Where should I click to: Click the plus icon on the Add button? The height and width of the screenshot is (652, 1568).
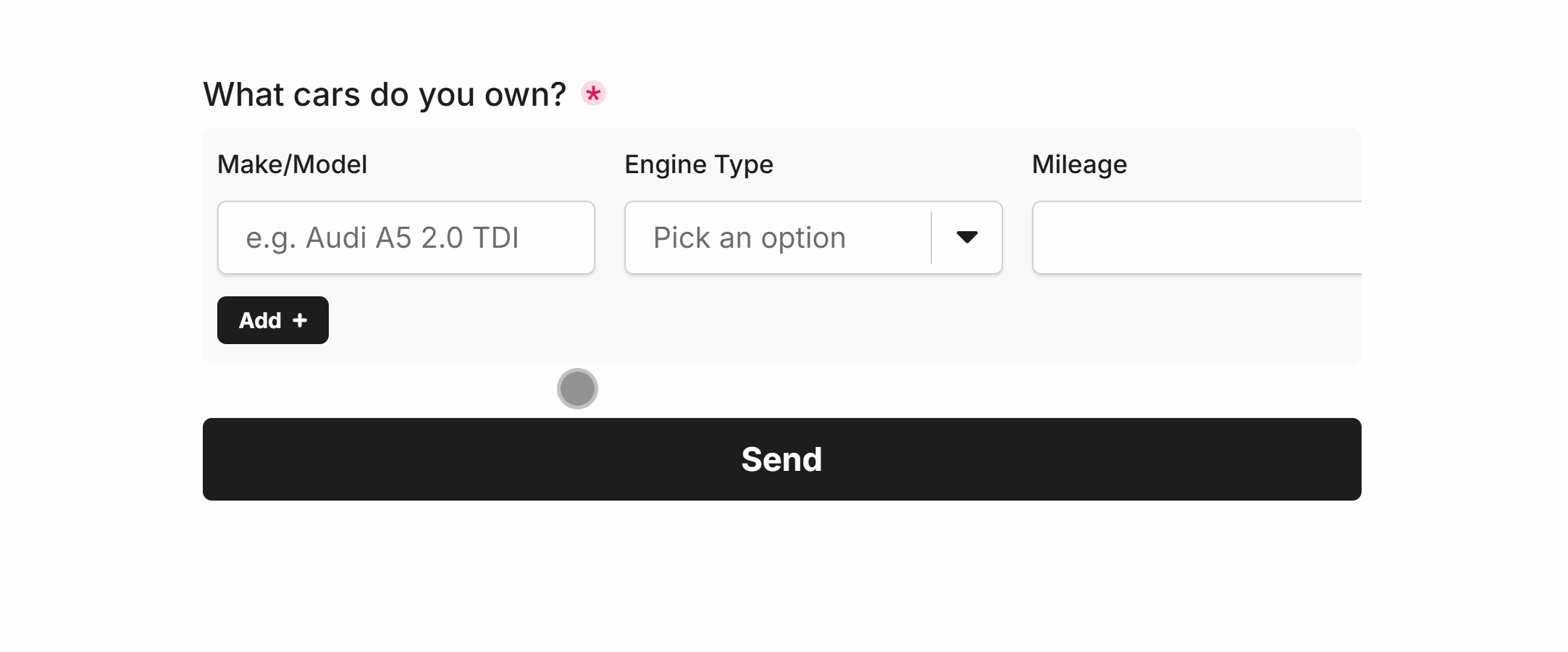[299, 320]
